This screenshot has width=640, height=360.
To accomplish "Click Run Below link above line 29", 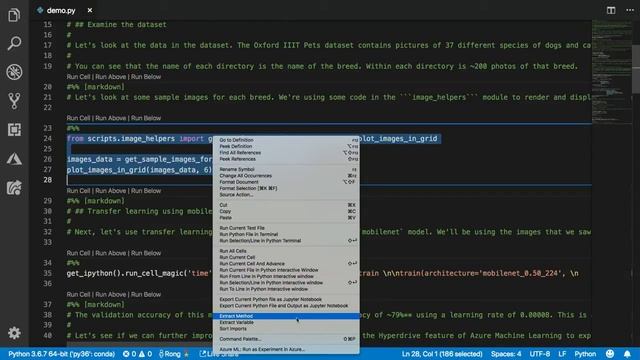I will (146, 191).
